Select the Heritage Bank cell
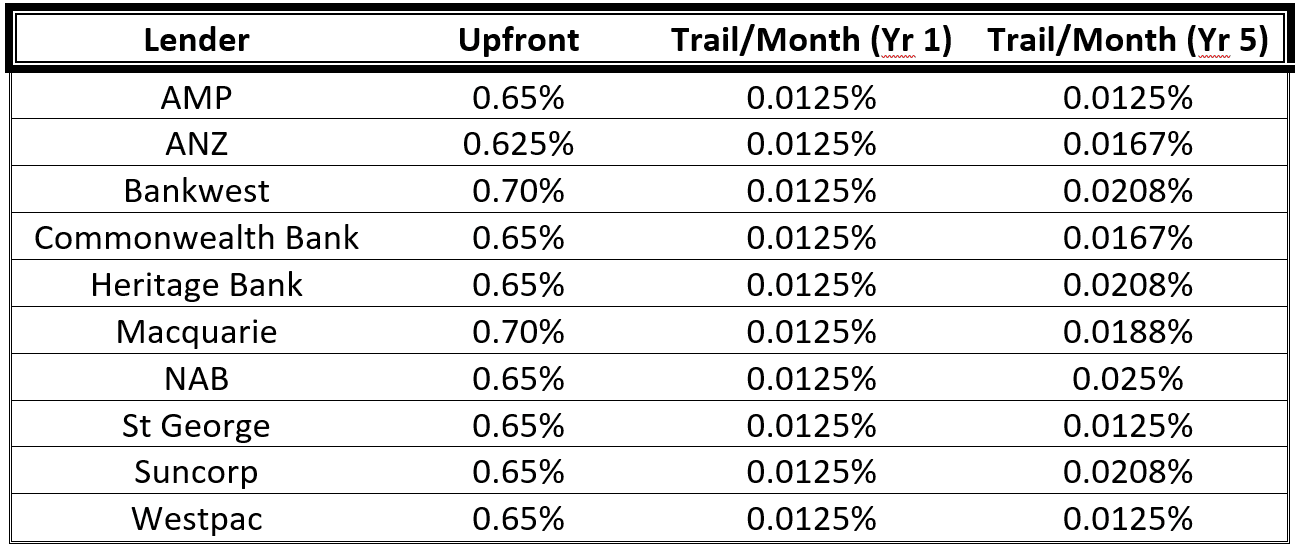Screen dimensions: 1298x546 pos(196,285)
